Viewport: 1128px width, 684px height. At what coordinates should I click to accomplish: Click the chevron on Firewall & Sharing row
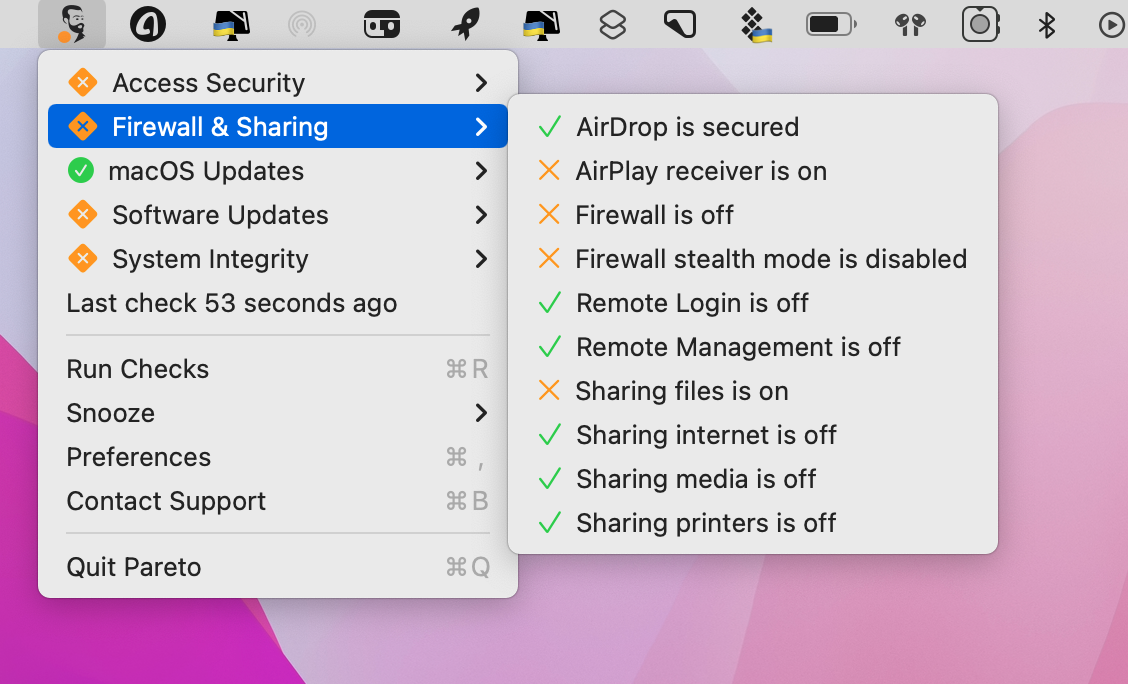pyautogui.click(x=481, y=127)
